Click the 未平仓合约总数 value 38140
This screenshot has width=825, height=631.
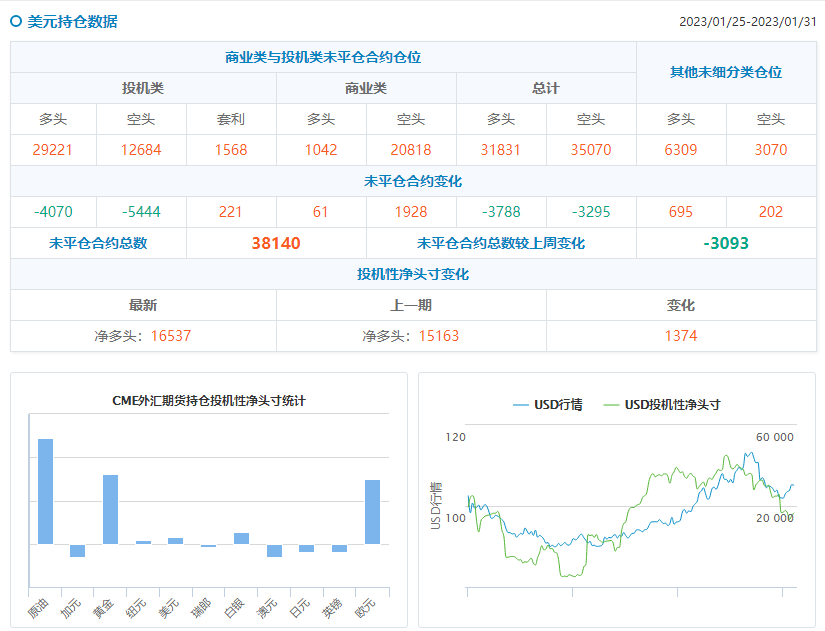276,243
